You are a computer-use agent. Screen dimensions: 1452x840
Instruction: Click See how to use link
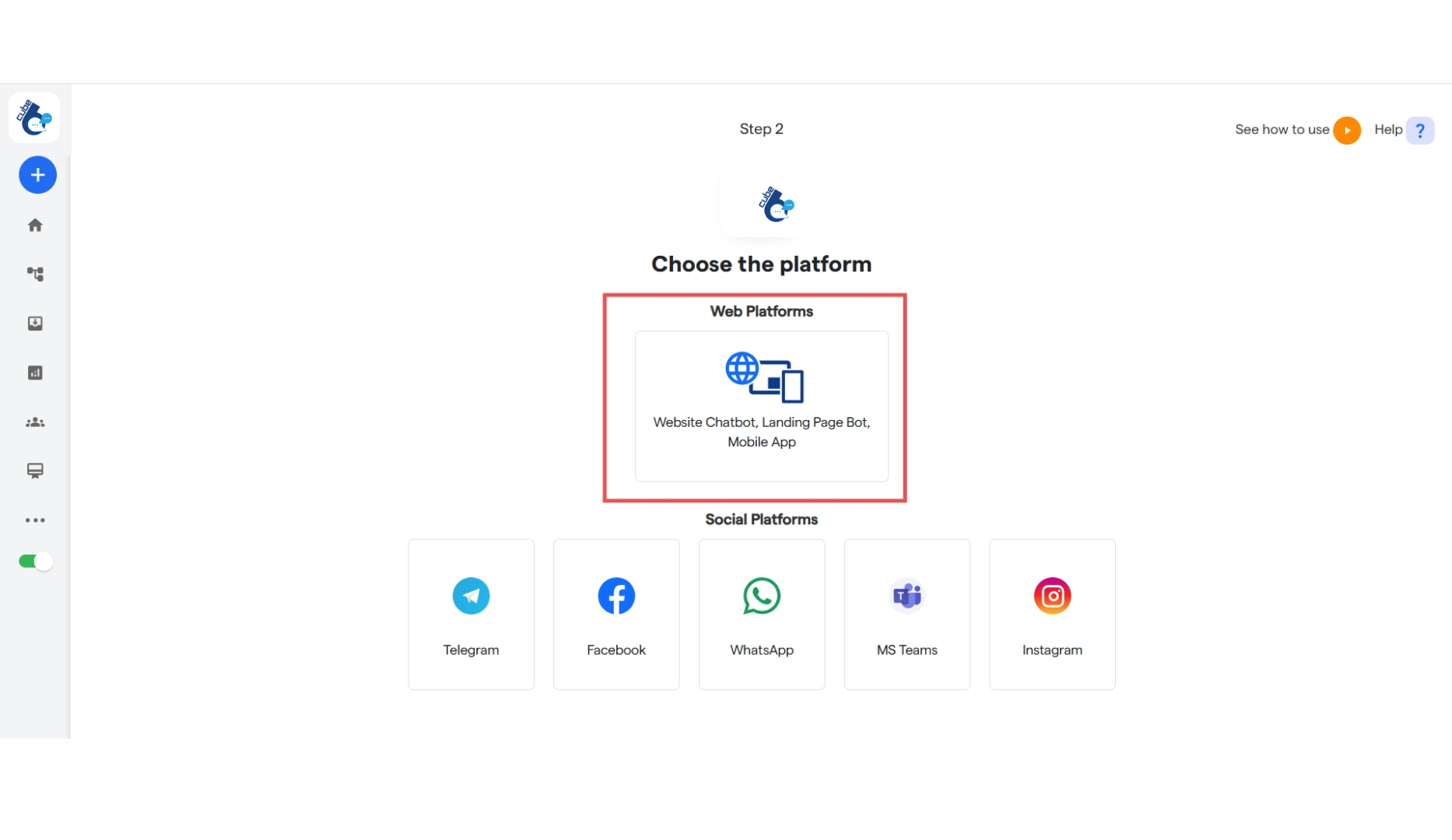1281,130
